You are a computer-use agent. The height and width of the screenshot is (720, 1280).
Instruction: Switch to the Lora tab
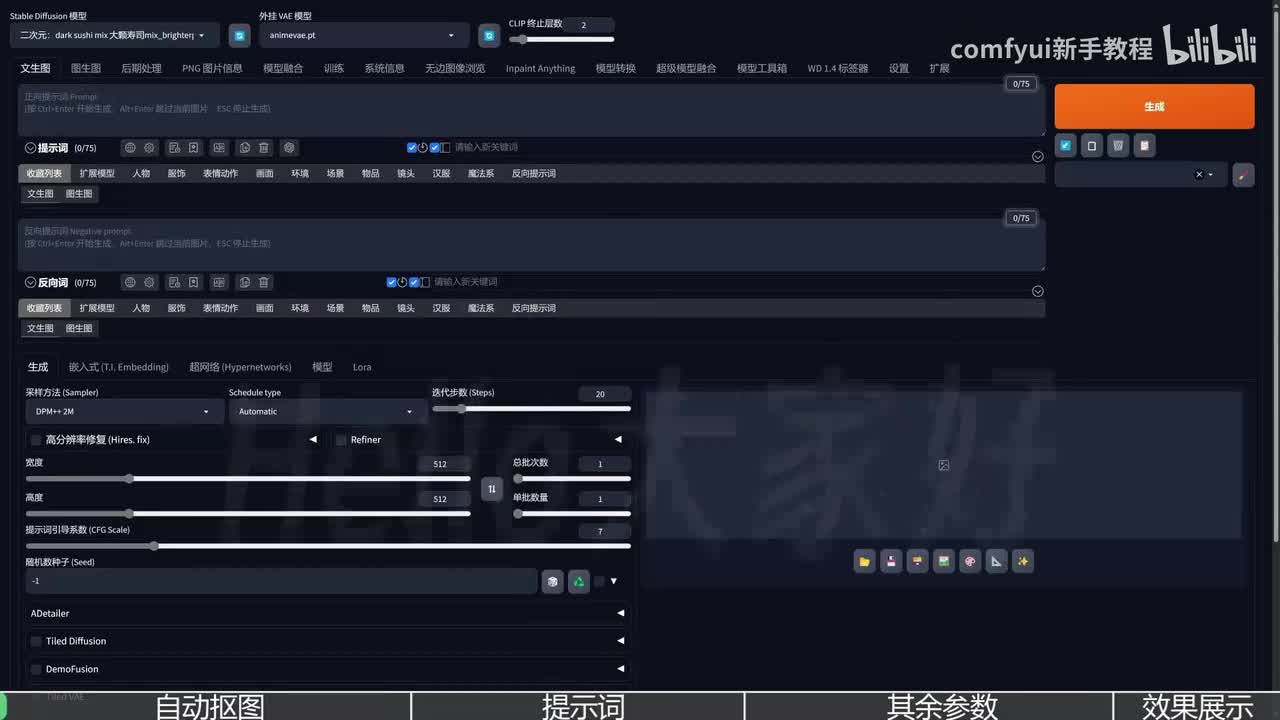(x=362, y=367)
